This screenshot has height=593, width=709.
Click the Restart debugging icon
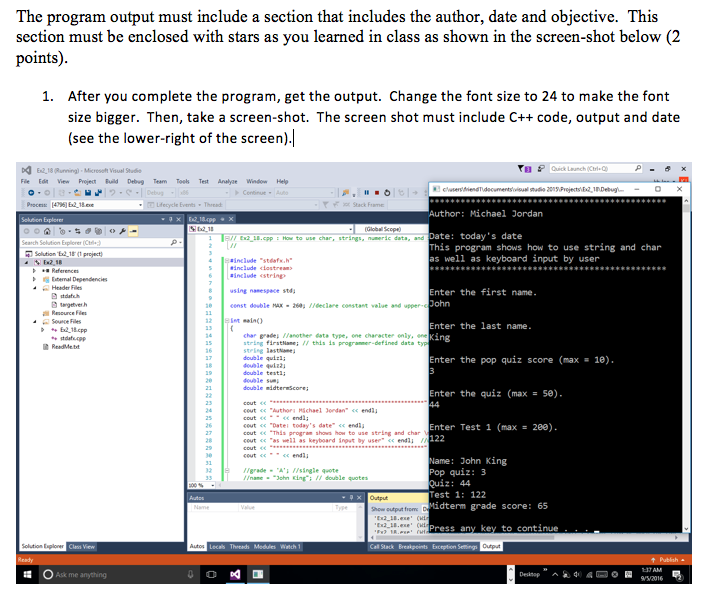click(x=387, y=193)
